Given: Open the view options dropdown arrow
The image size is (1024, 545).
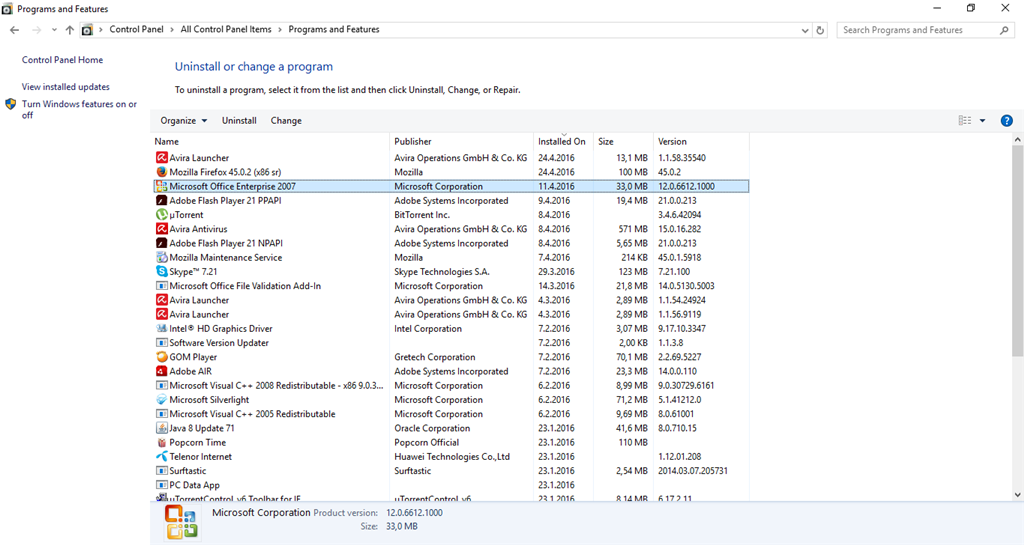Looking at the screenshot, I should tap(982, 121).
